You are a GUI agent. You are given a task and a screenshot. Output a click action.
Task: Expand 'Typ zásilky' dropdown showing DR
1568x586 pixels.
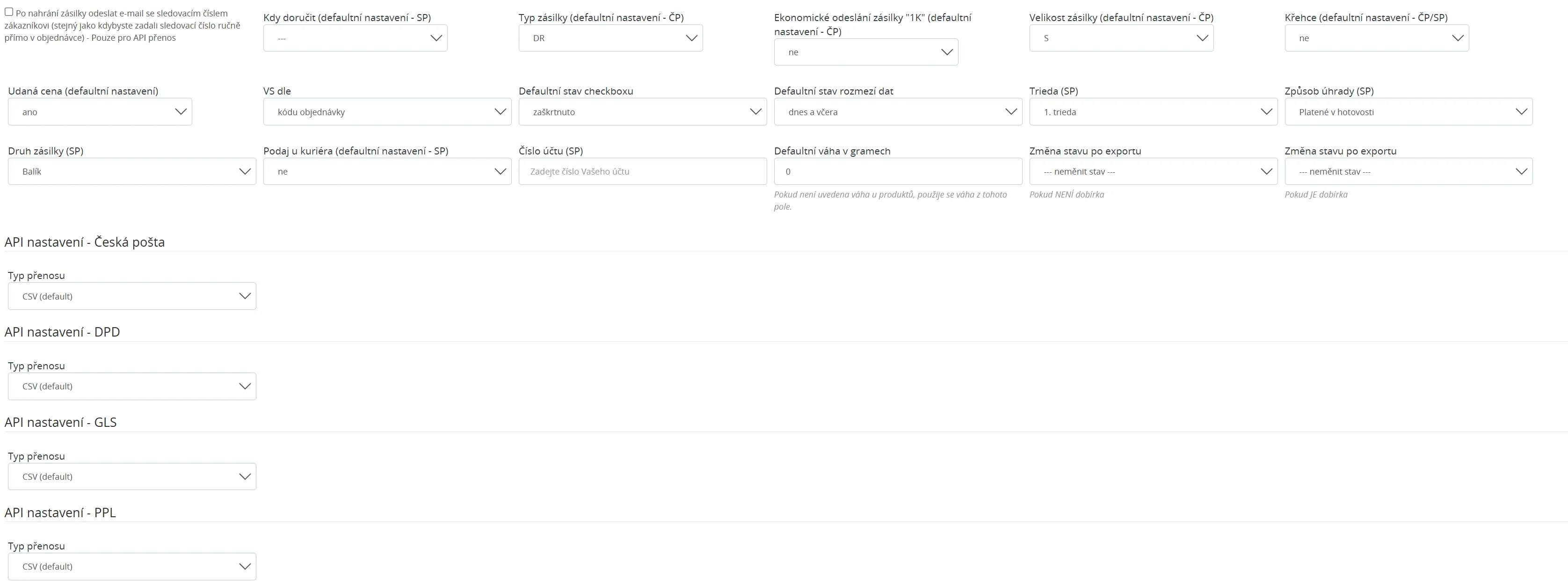tap(610, 38)
